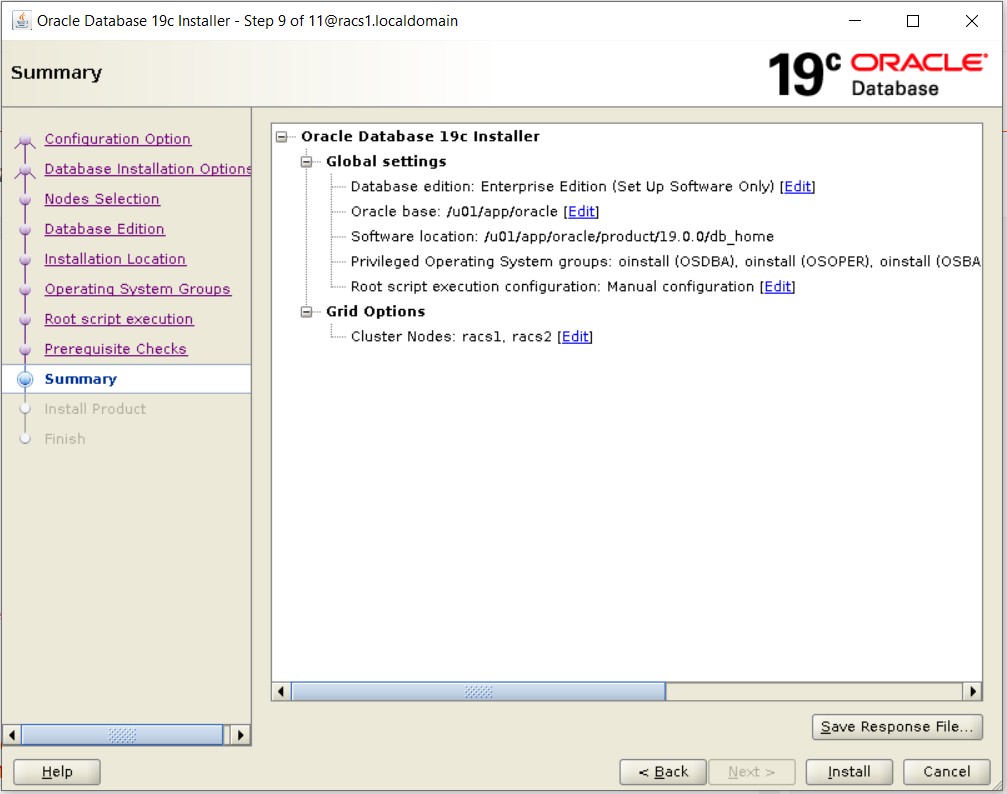The width and height of the screenshot is (1007, 794).
Task: Open Help for the installer
Action: coord(57,772)
